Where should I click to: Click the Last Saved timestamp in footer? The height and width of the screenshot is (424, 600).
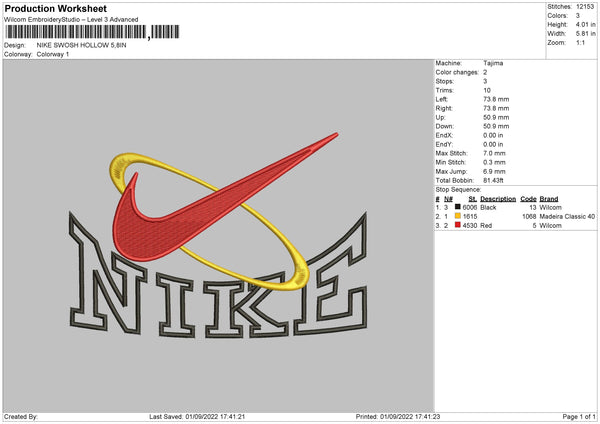[x=197, y=417]
